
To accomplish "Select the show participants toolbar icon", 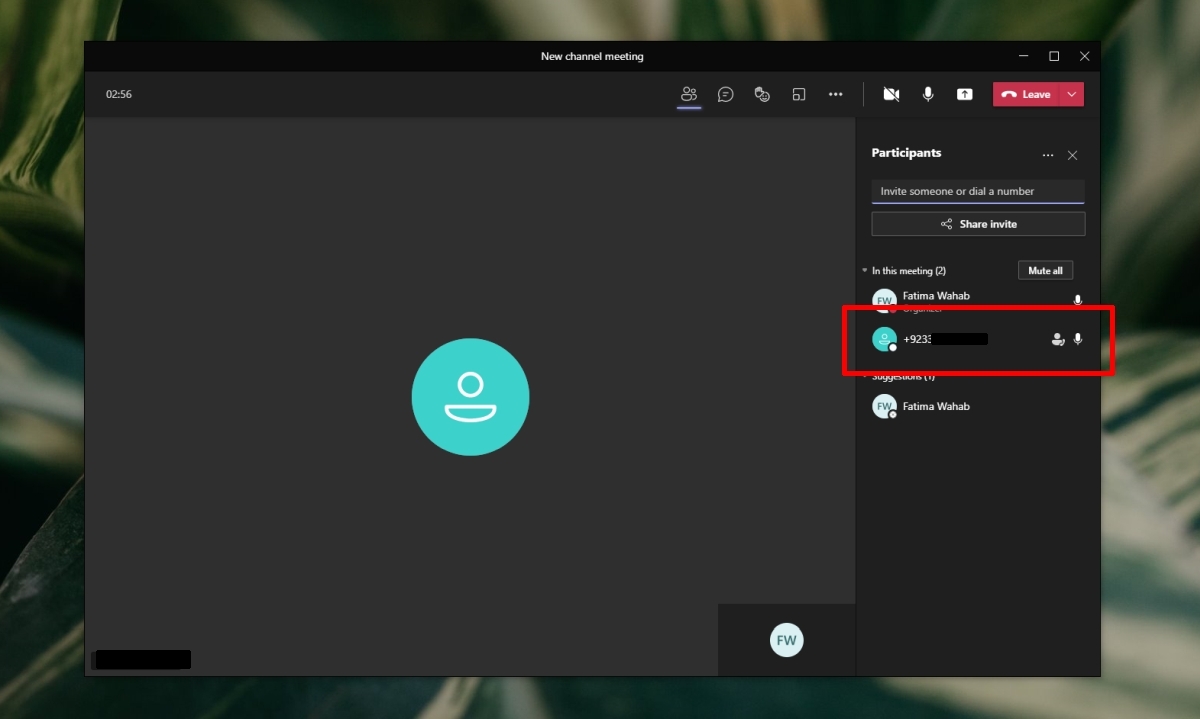I will click(688, 94).
